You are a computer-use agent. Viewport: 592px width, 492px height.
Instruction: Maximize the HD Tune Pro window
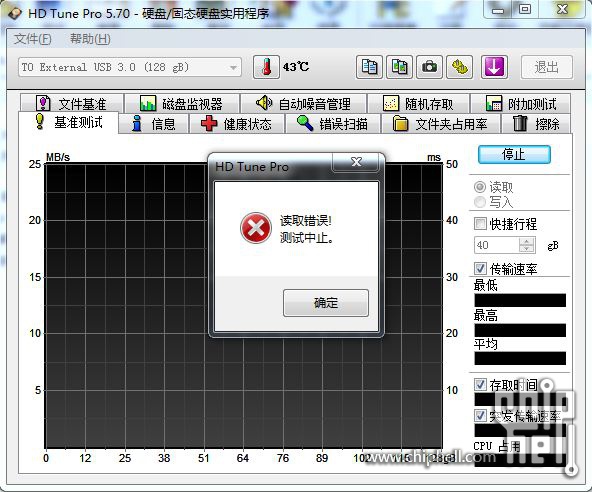coord(525,9)
